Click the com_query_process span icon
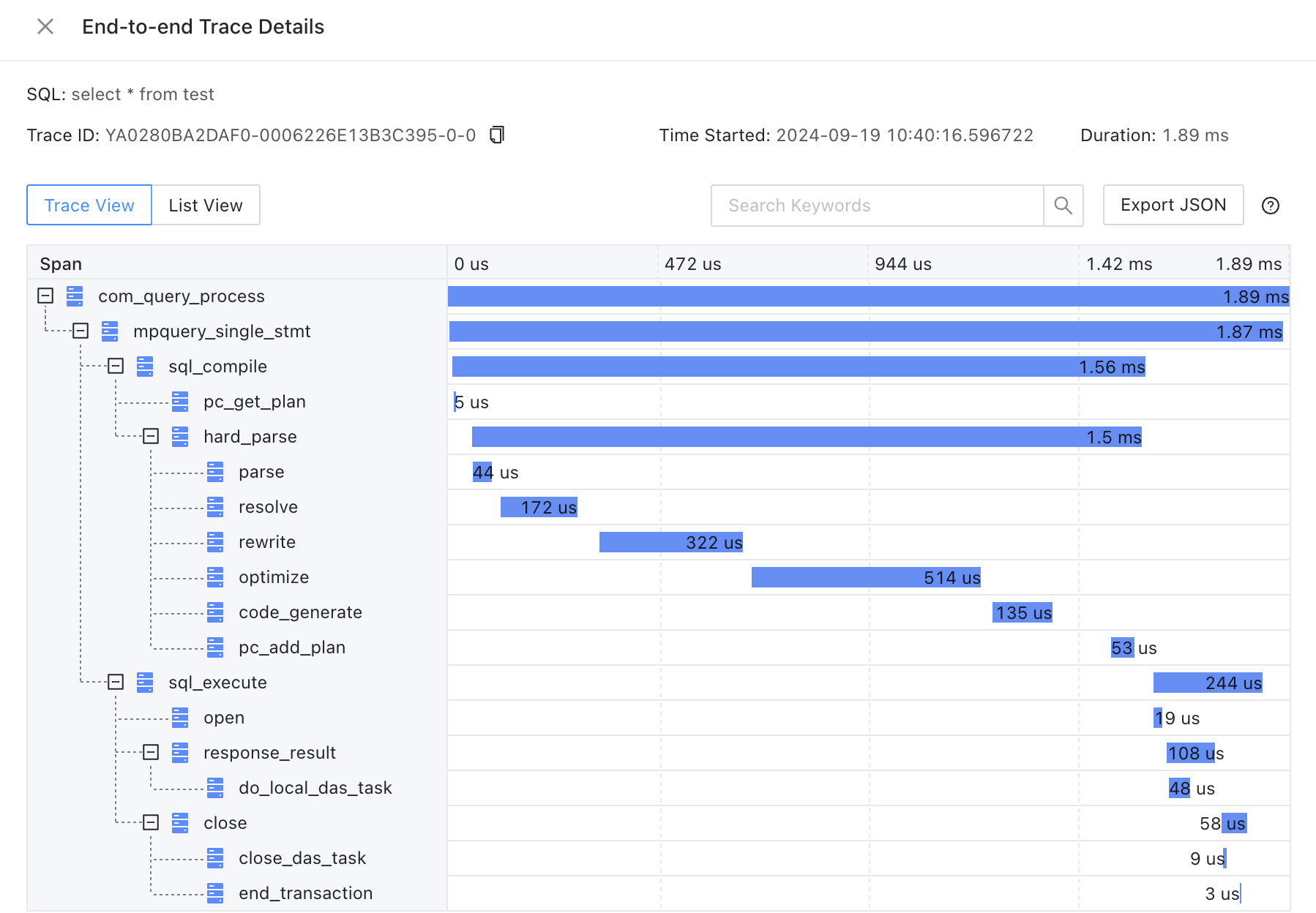Viewport: 1316px width, 913px height. point(75,296)
